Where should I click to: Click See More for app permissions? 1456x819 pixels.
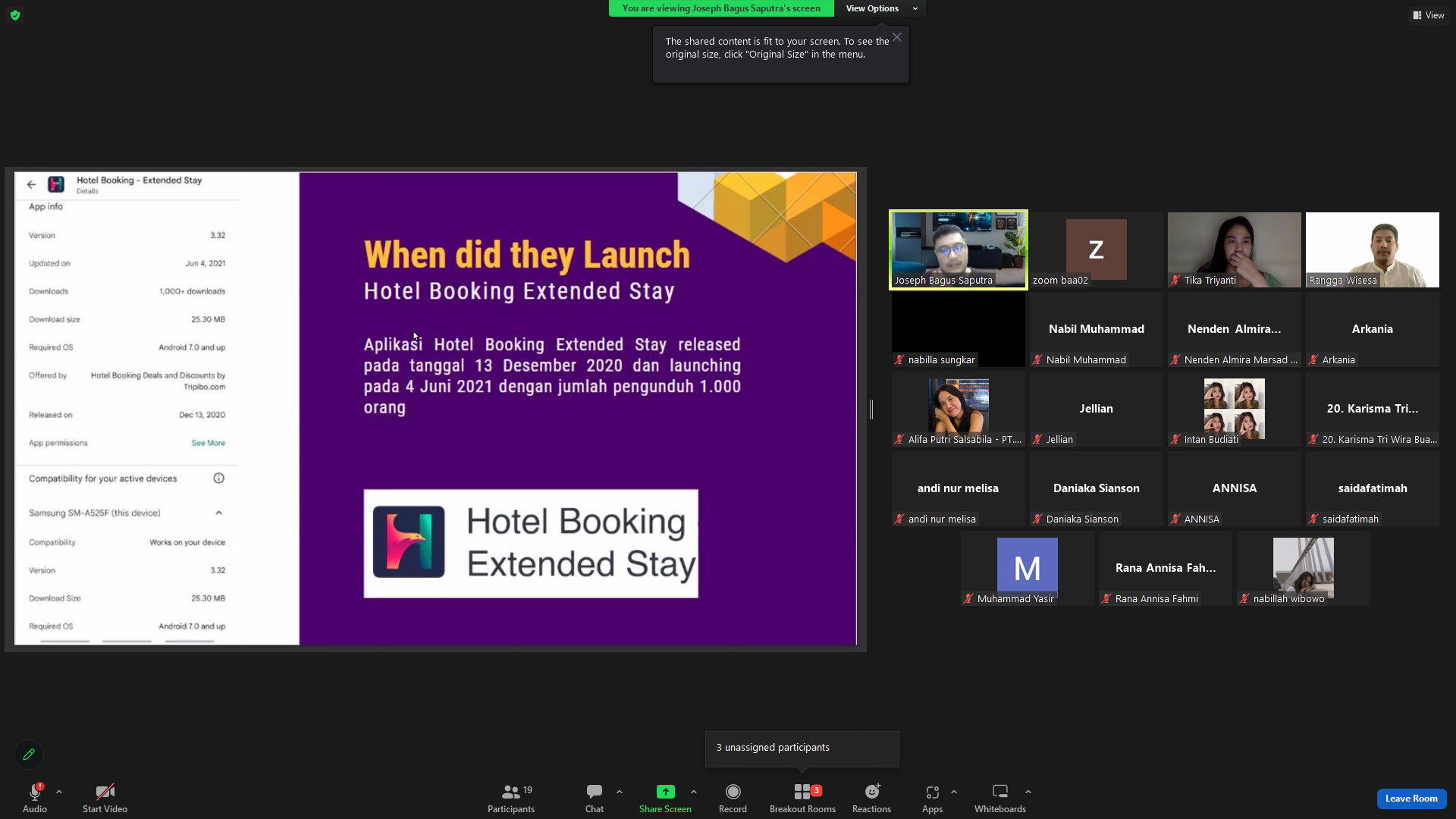pyautogui.click(x=208, y=443)
